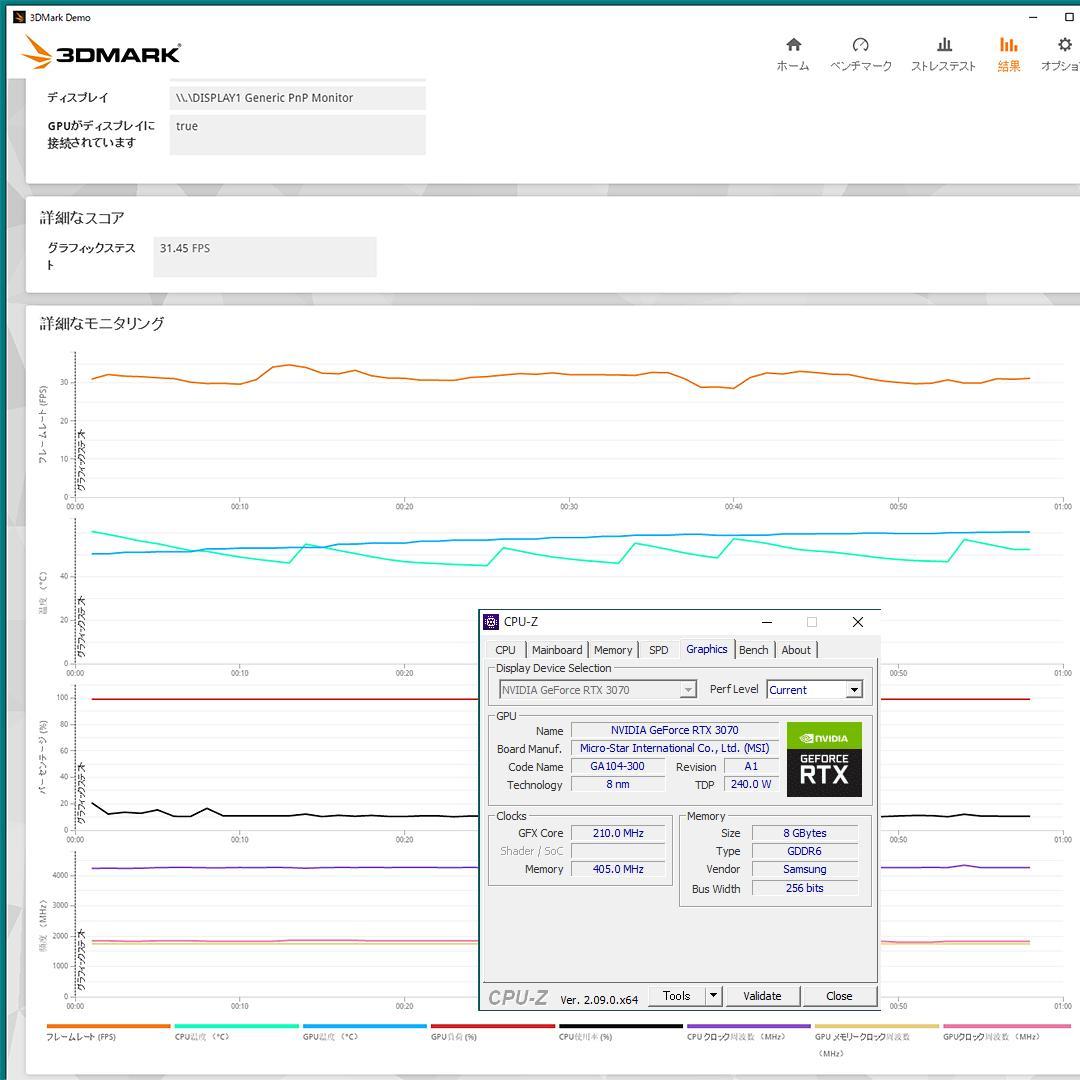This screenshot has width=1080, height=1080.
Task: Click the 8 nm technology value
Action: click(x=618, y=784)
